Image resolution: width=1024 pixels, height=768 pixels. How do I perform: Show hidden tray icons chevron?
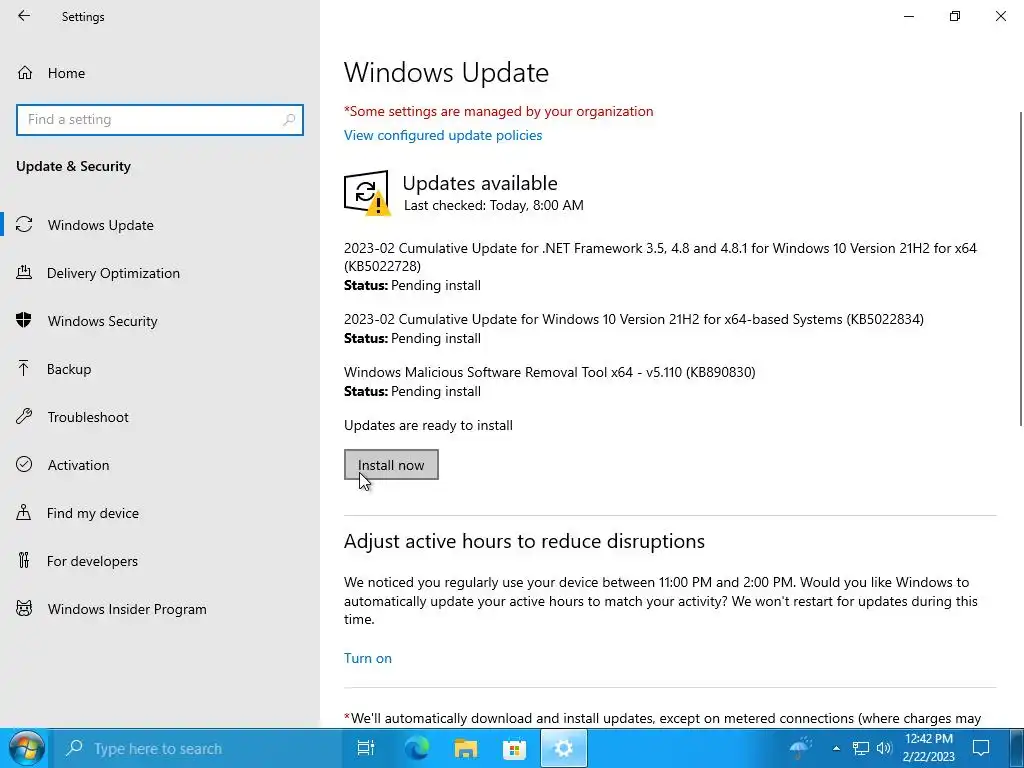coord(836,748)
